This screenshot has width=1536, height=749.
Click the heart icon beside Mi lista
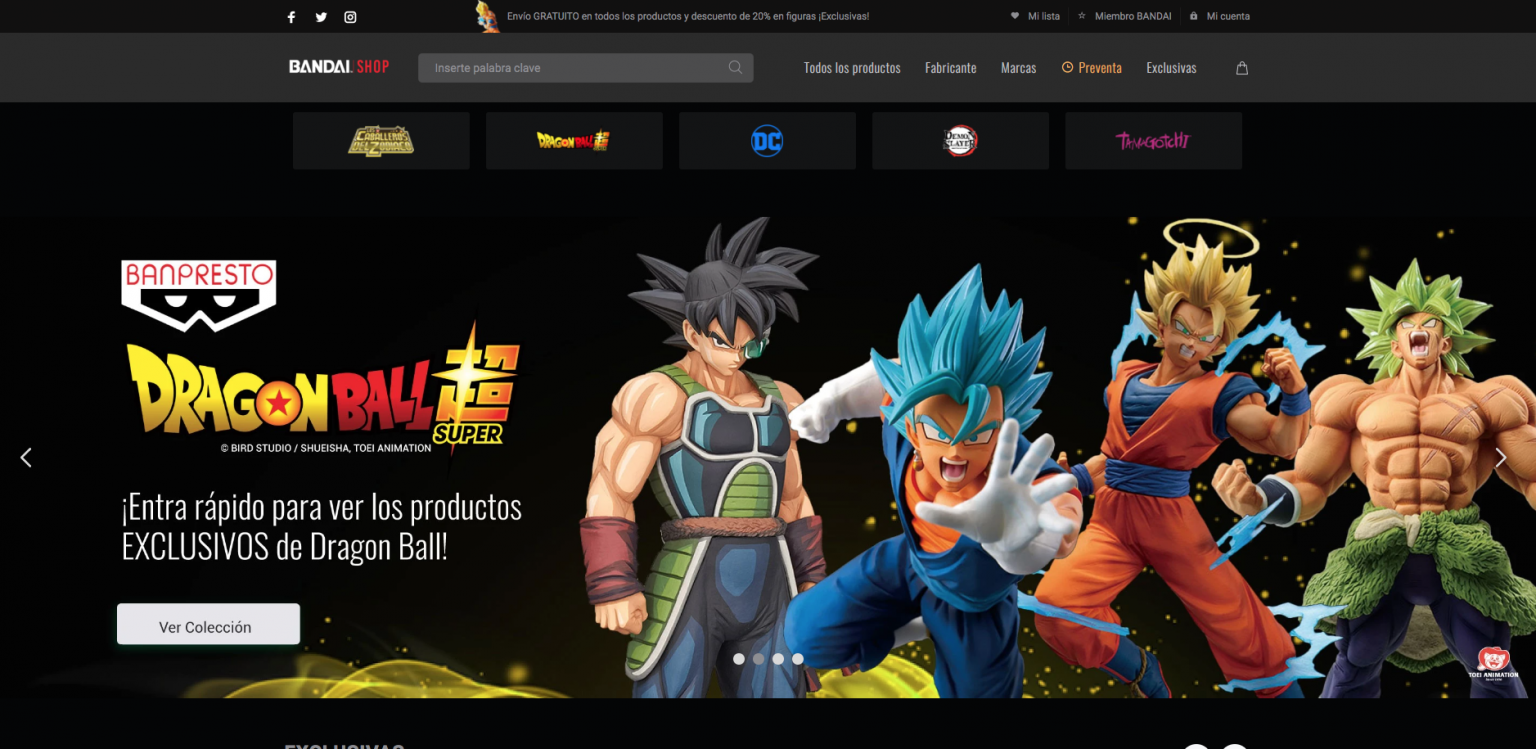tap(1015, 16)
